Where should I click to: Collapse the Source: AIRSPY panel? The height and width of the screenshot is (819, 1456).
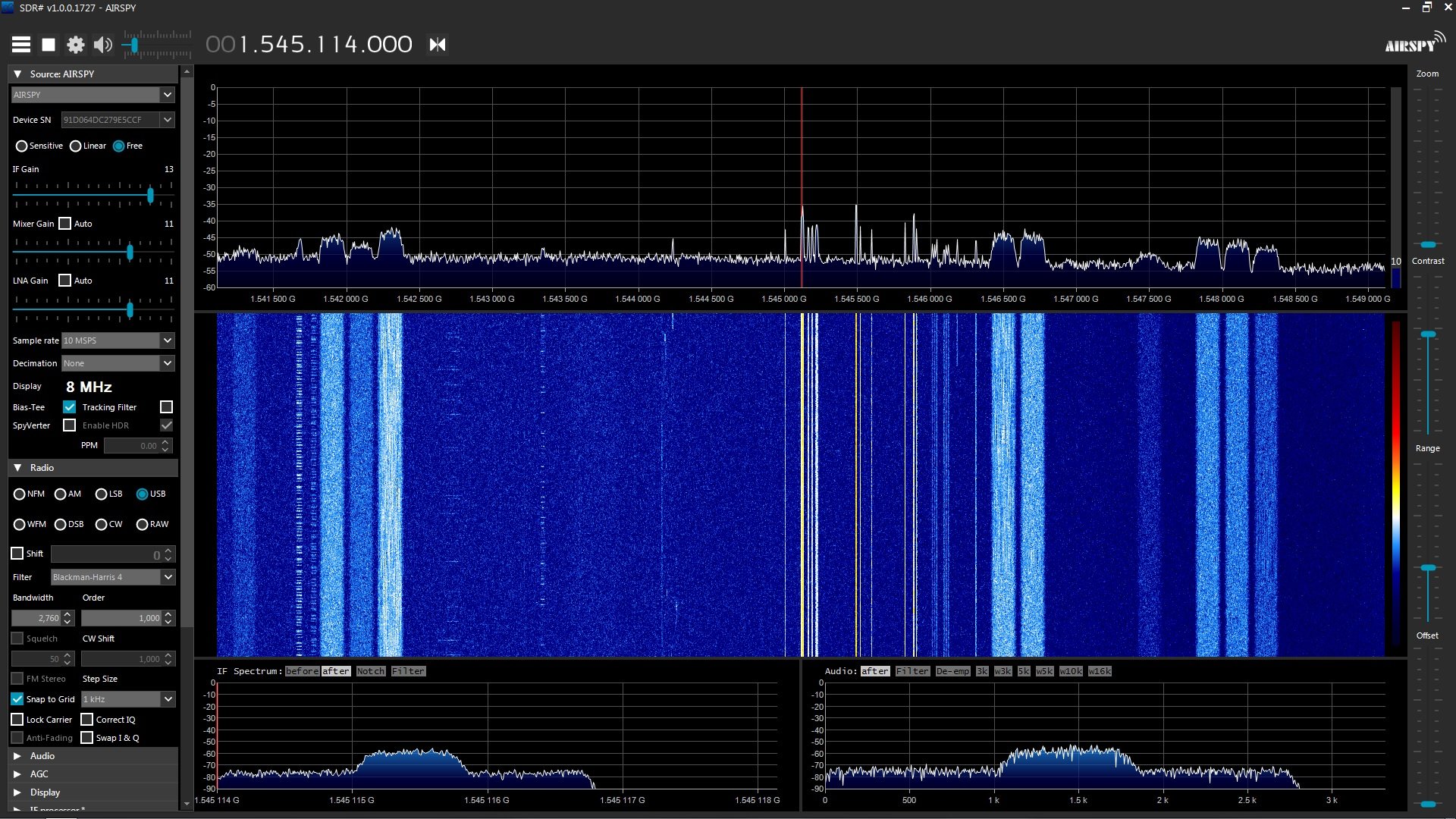17,74
